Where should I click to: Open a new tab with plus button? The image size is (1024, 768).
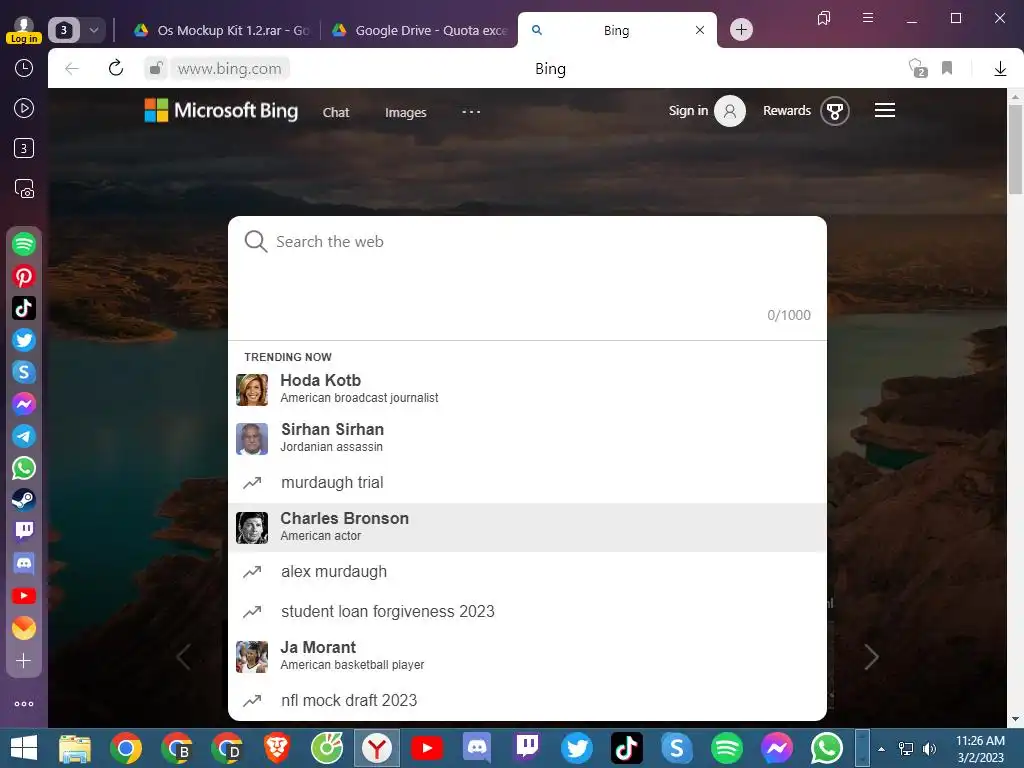pyautogui.click(x=741, y=29)
